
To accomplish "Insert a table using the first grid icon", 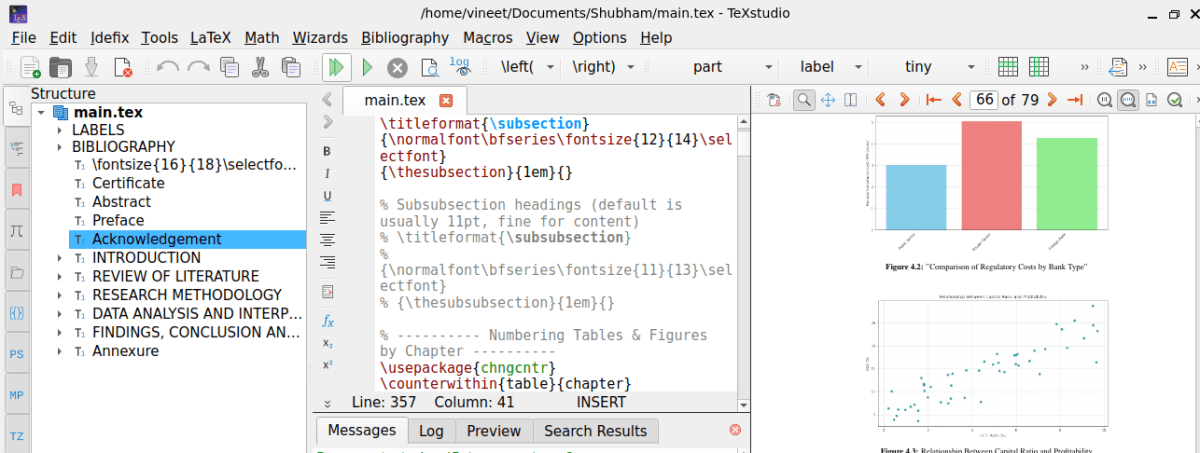I will click(x=1008, y=67).
